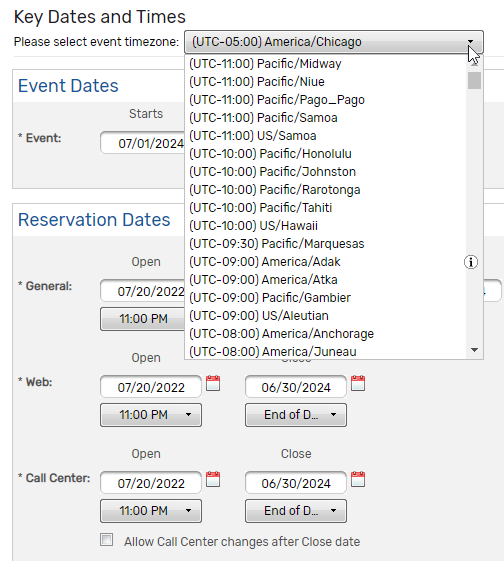Choose (UTC-10:00) Pacific/Rarotonga option
The image size is (504, 561).
click(x=326, y=190)
